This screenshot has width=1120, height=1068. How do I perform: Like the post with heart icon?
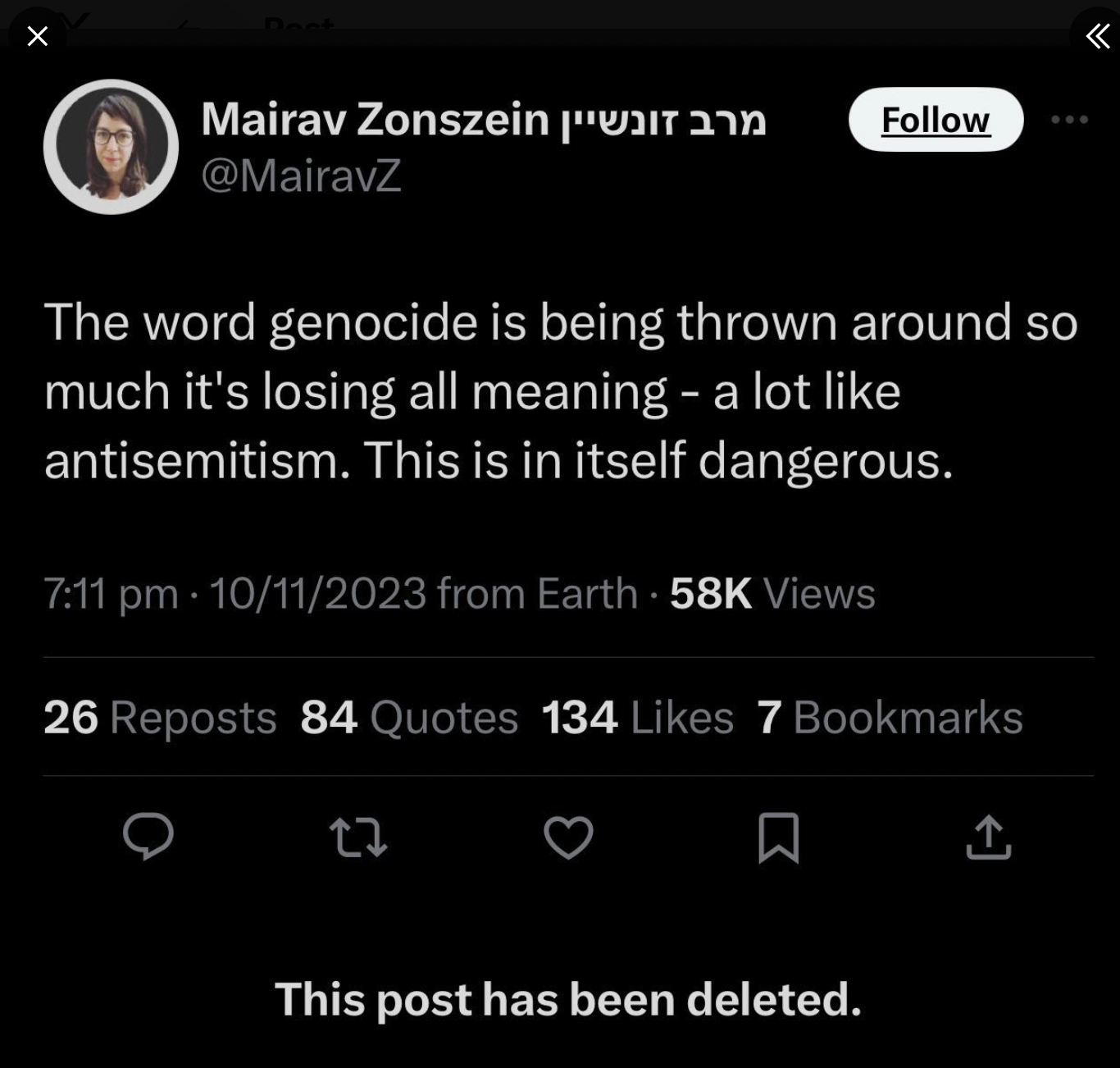[x=568, y=837]
